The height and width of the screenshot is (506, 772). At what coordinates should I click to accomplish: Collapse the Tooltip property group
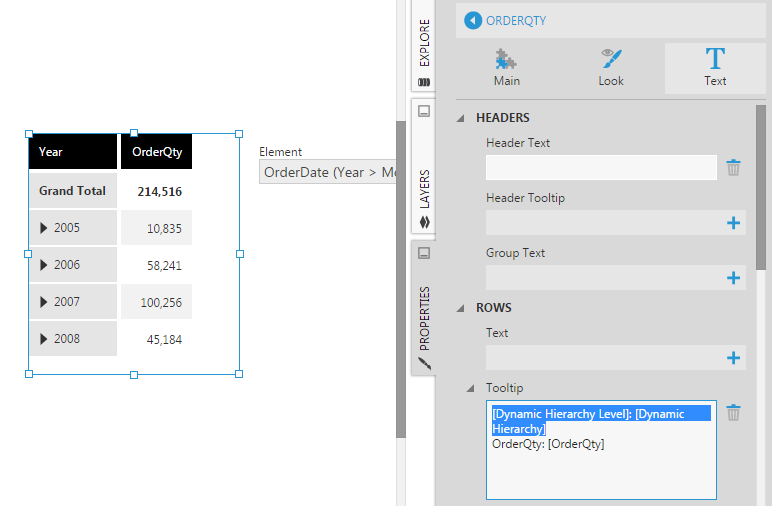point(472,388)
